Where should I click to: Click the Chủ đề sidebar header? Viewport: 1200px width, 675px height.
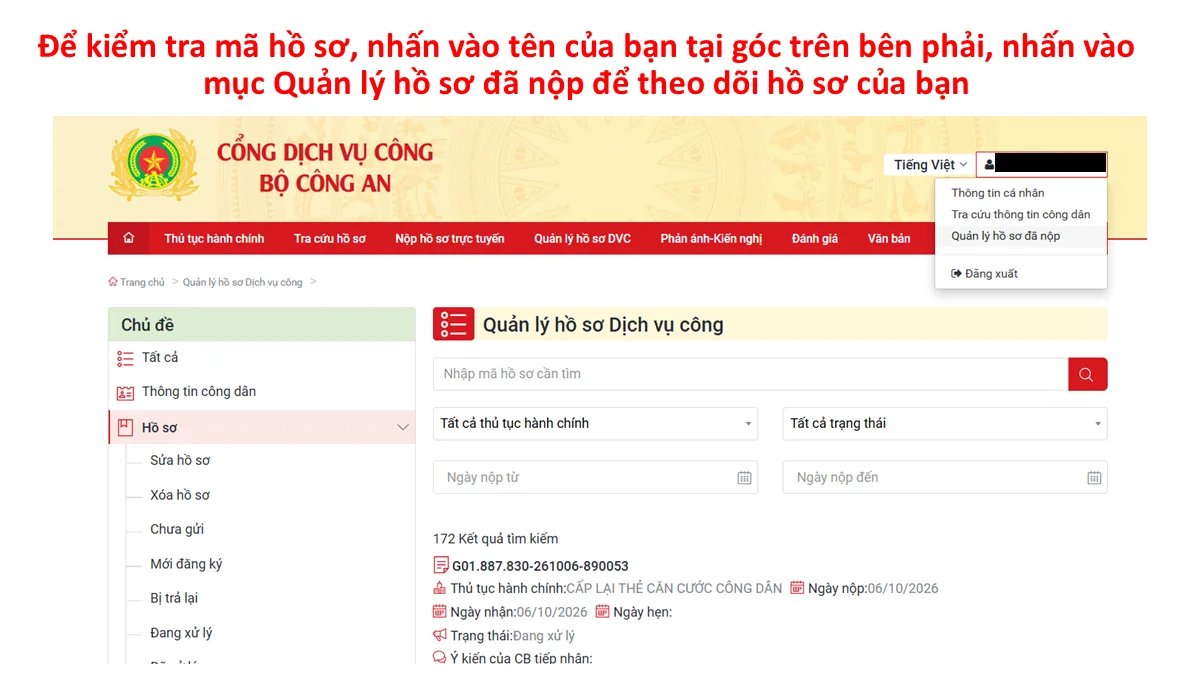(x=261, y=324)
